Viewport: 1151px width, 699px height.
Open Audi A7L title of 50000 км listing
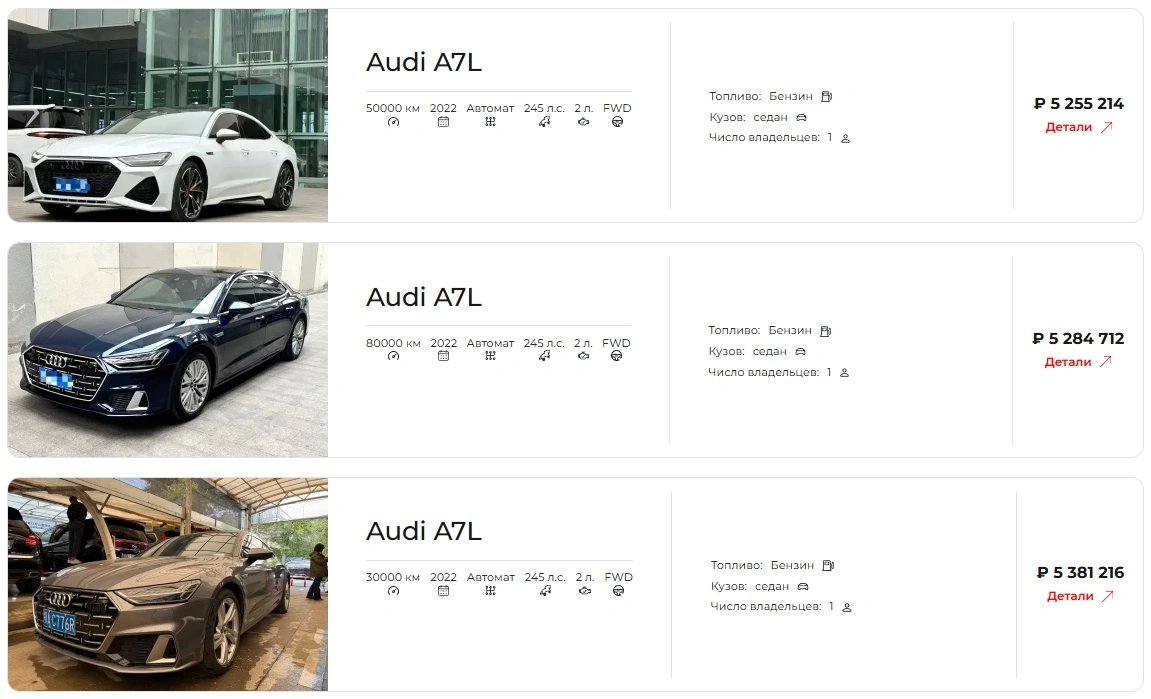coord(424,62)
